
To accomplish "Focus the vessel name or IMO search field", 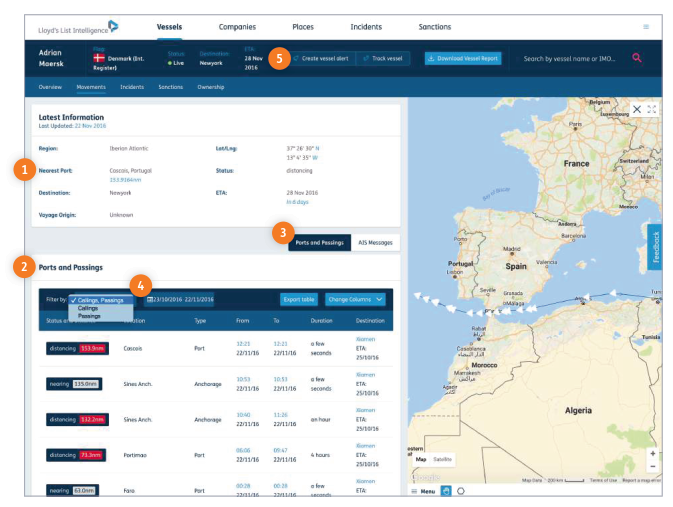I will pos(570,58).
